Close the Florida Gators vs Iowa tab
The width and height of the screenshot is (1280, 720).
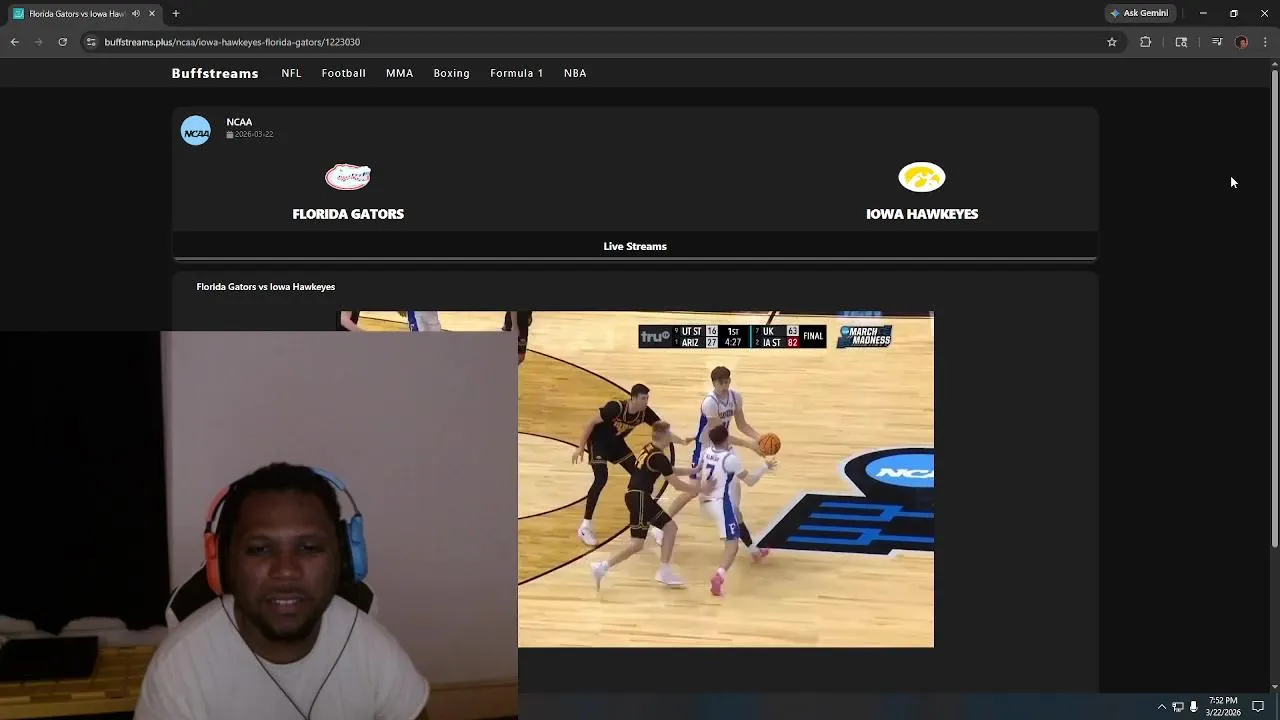click(152, 13)
